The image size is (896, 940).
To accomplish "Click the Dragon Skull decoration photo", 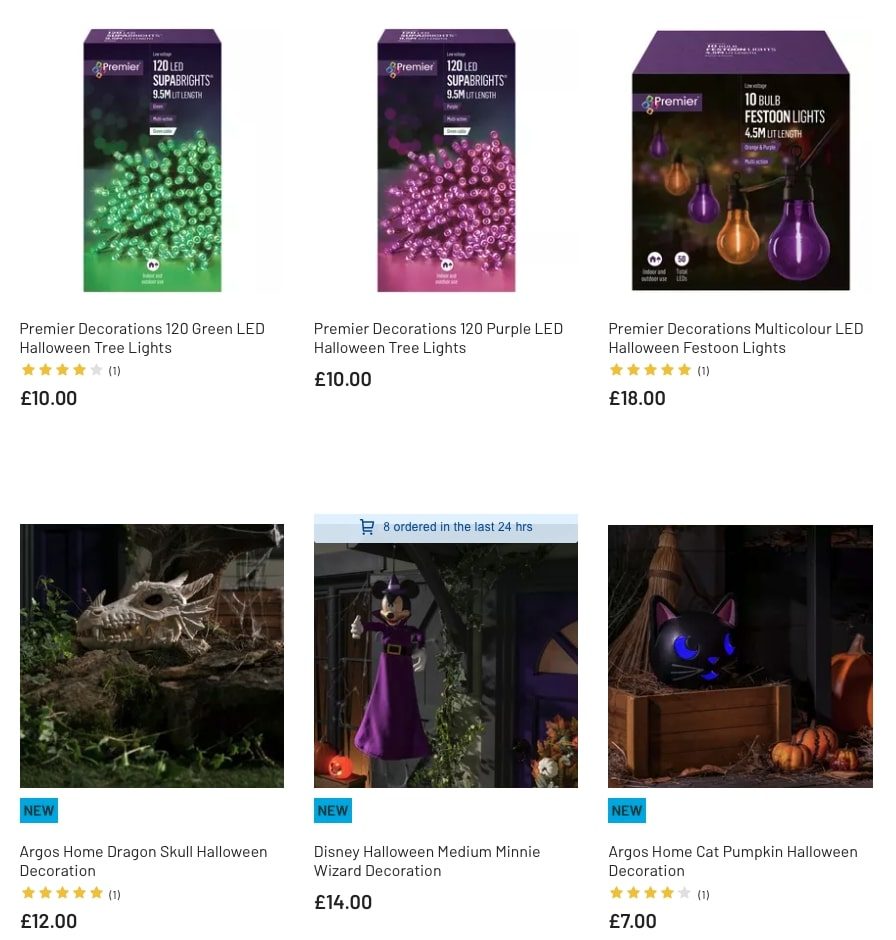I will click(151, 655).
